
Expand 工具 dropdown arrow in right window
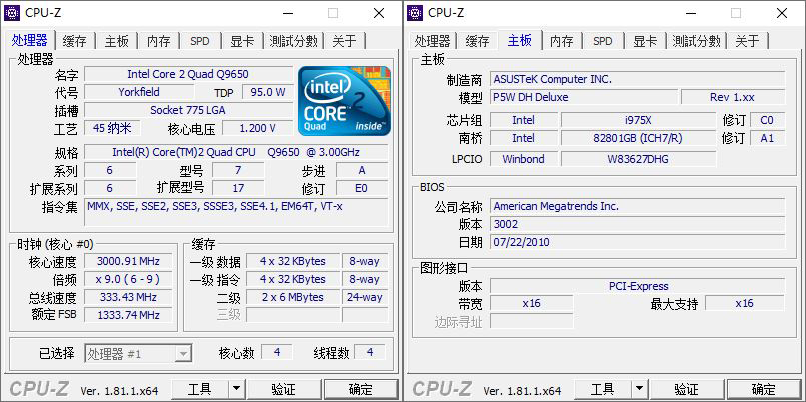pyautogui.click(x=639, y=389)
